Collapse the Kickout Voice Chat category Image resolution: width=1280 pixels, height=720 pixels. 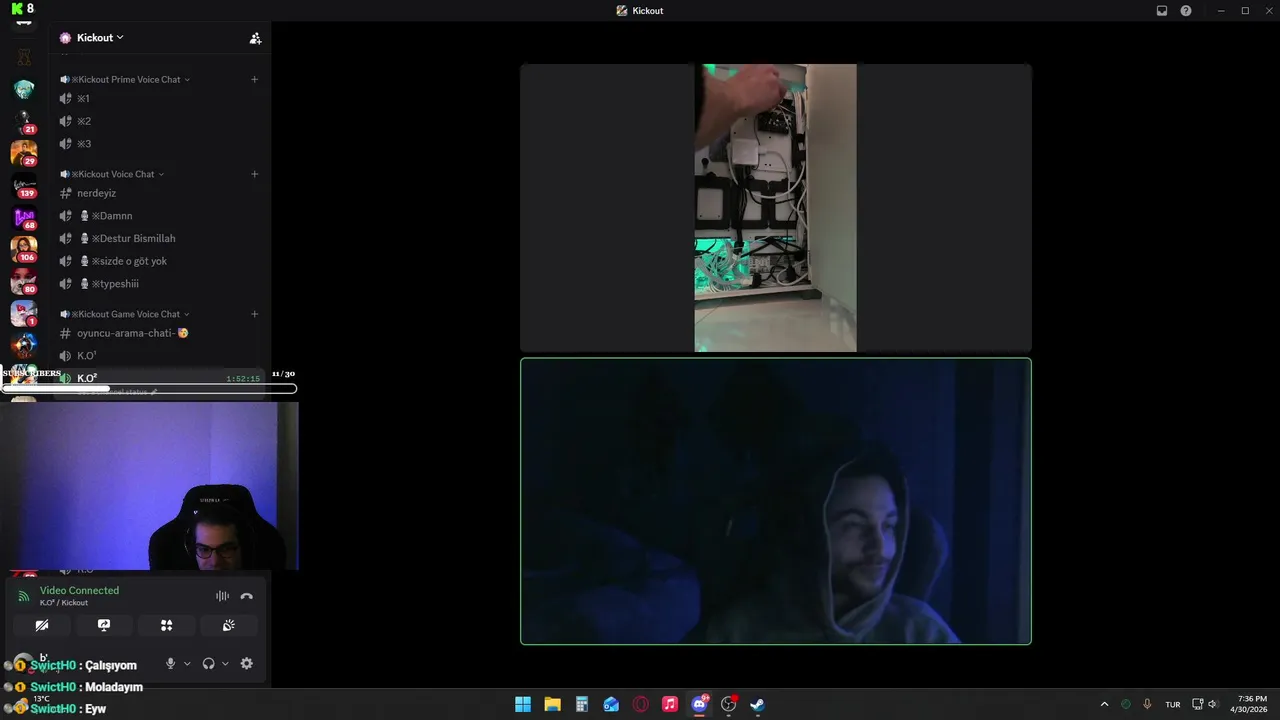tap(112, 174)
